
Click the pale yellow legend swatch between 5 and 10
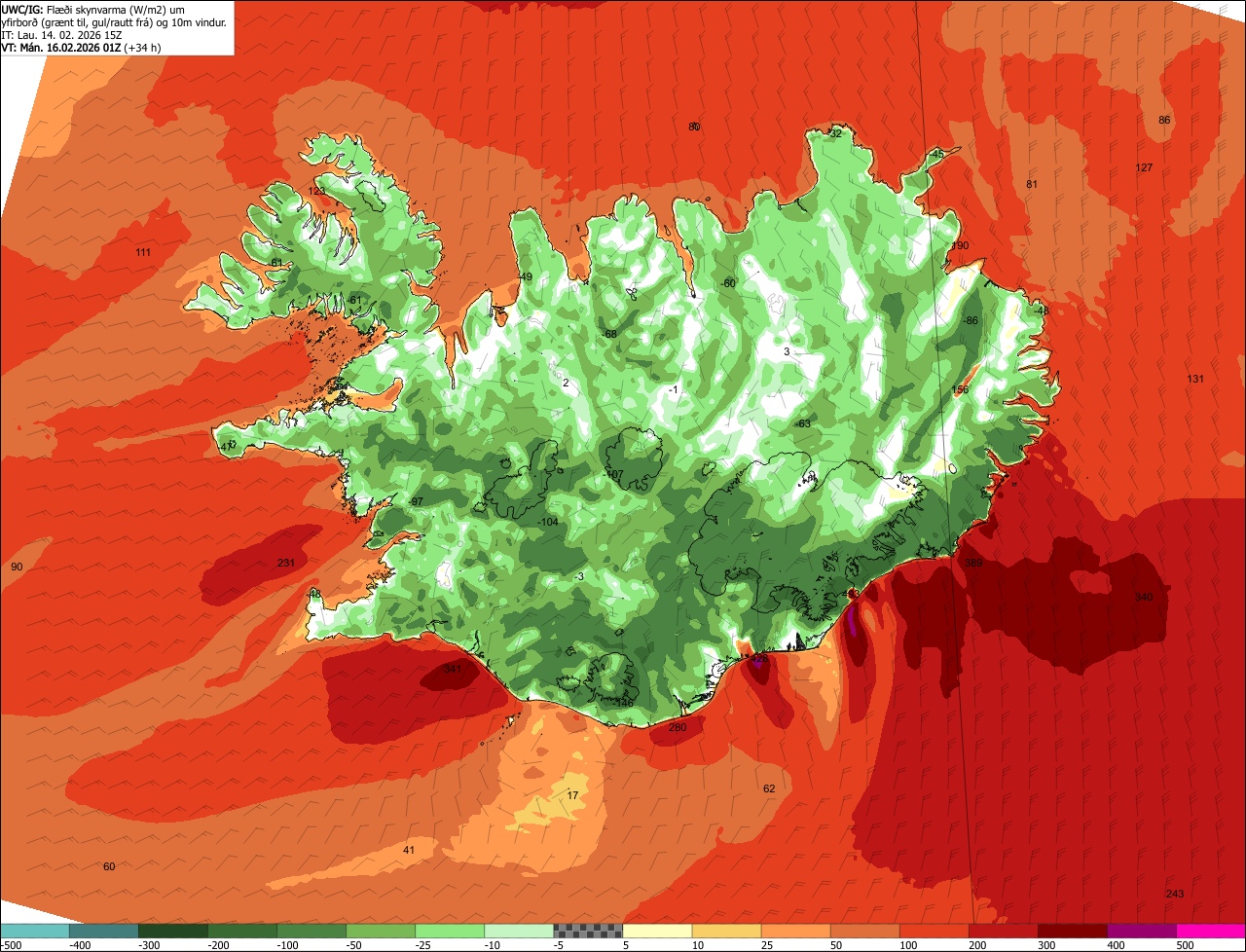(x=657, y=931)
